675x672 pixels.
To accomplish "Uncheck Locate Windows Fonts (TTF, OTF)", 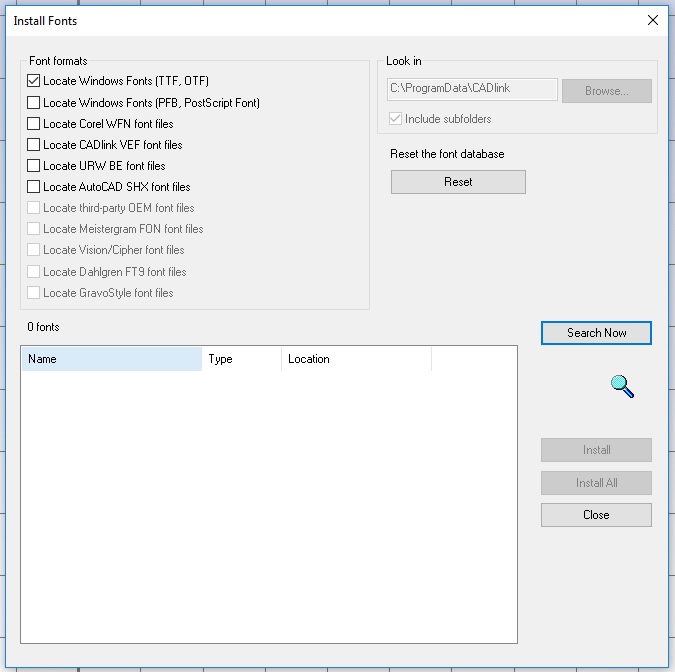I will [x=33, y=81].
